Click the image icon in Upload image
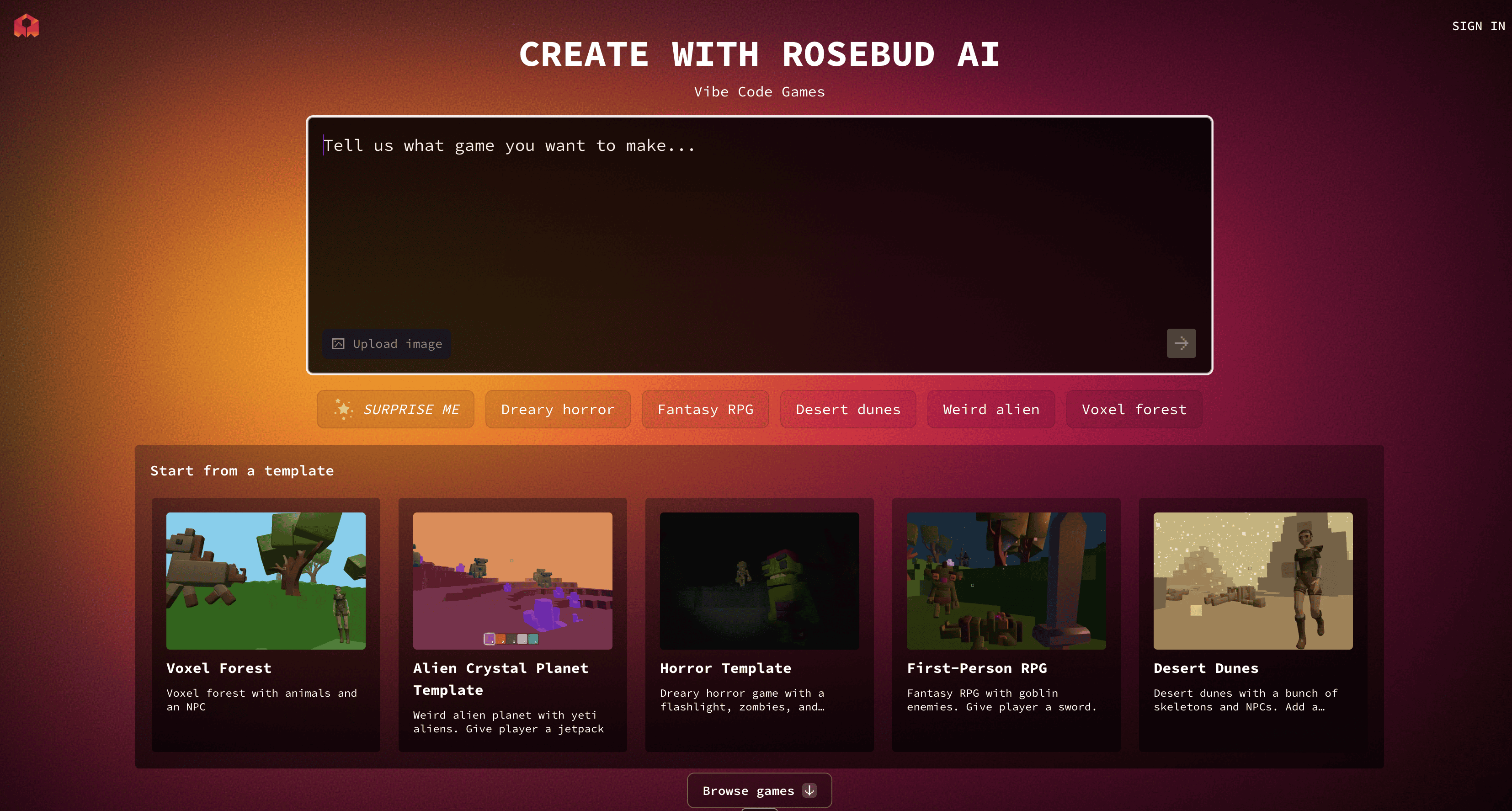Viewport: 1512px width, 811px height. pyautogui.click(x=338, y=344)
